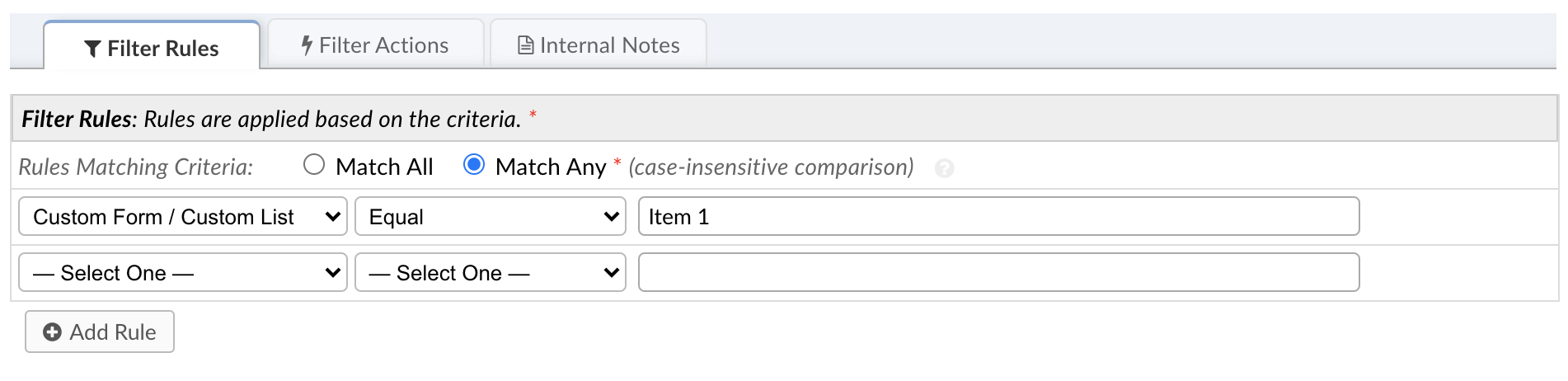
Task: Click the lightning bolt icon on Filter Actions
Action: point(307,45)
